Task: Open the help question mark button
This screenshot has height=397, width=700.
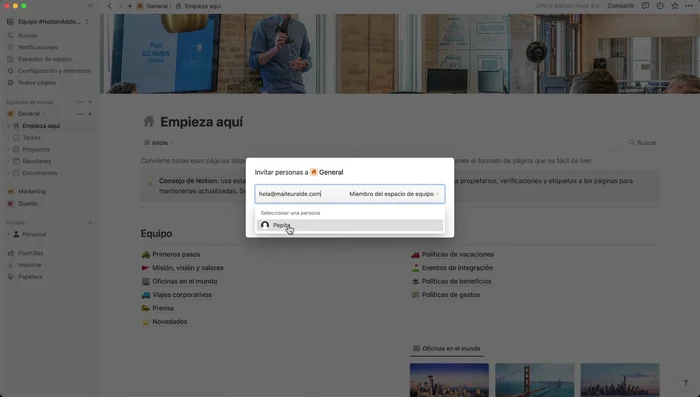Action: 685,383
